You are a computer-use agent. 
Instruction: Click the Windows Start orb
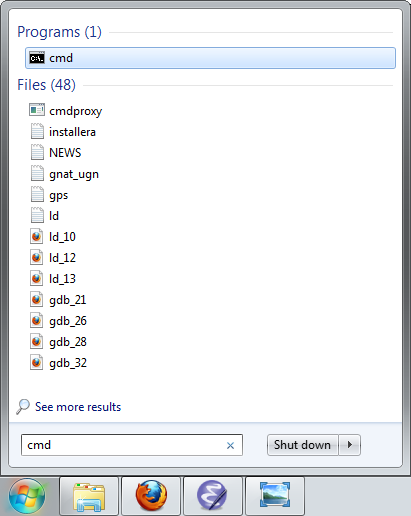(27, 496)
